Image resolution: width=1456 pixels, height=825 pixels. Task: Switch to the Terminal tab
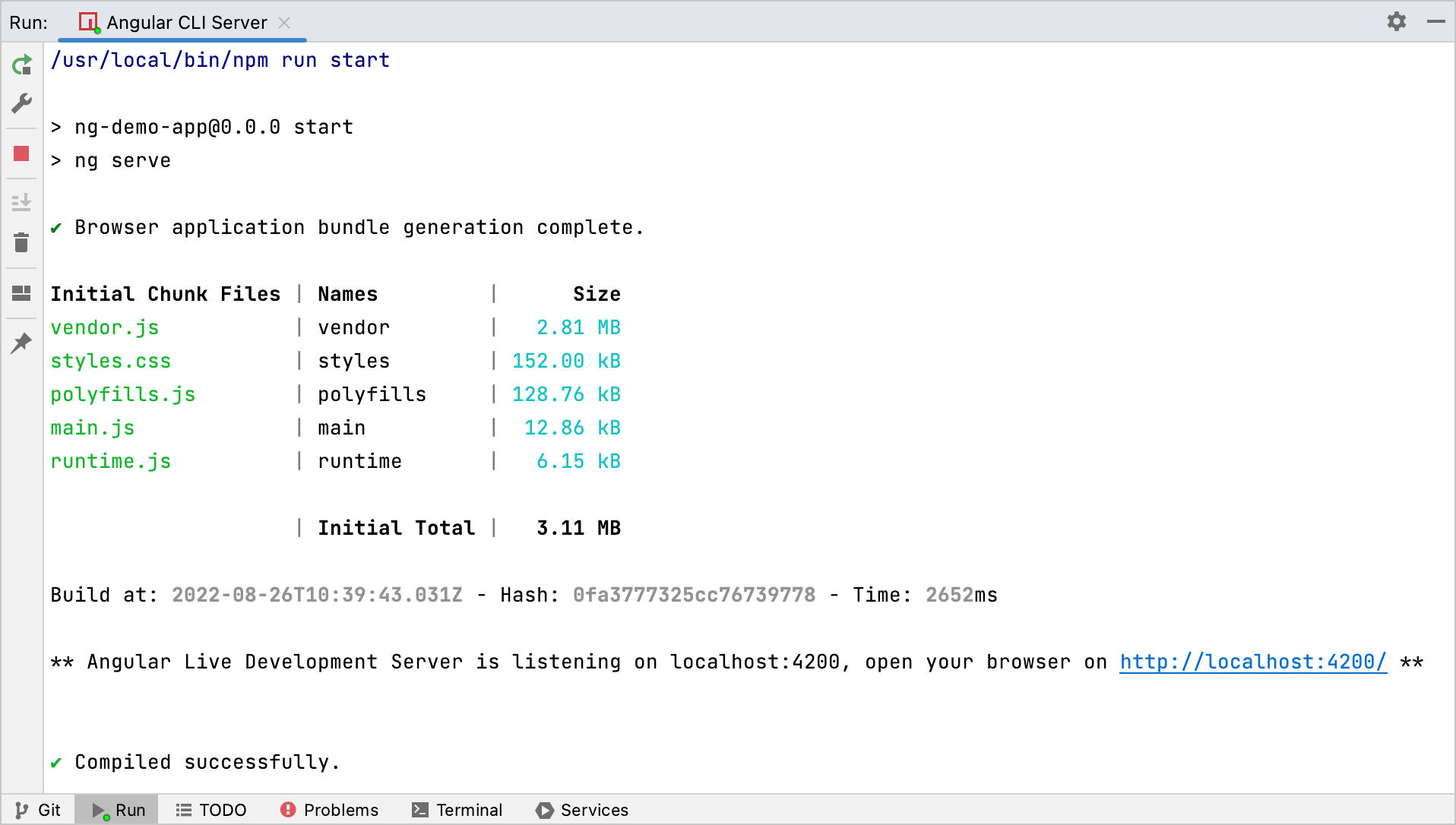457,810
